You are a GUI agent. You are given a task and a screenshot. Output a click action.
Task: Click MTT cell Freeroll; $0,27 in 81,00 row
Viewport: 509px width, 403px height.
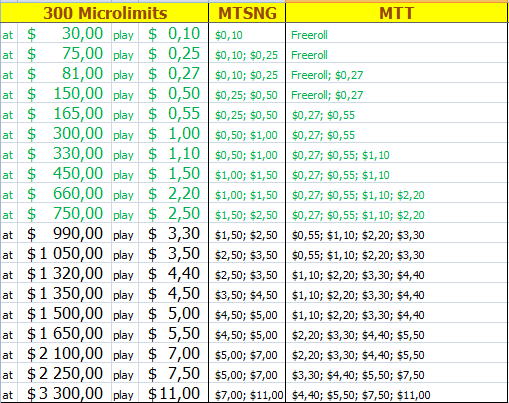[x=396, y=73]
